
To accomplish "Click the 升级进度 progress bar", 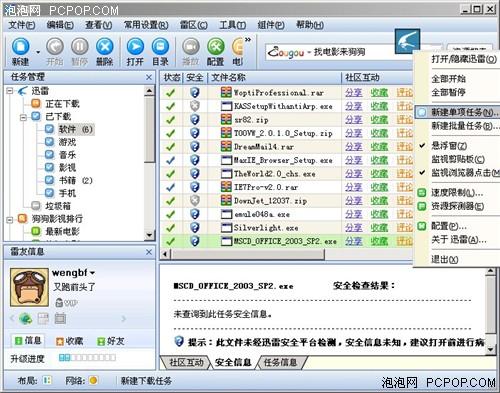I will (87, 358).
